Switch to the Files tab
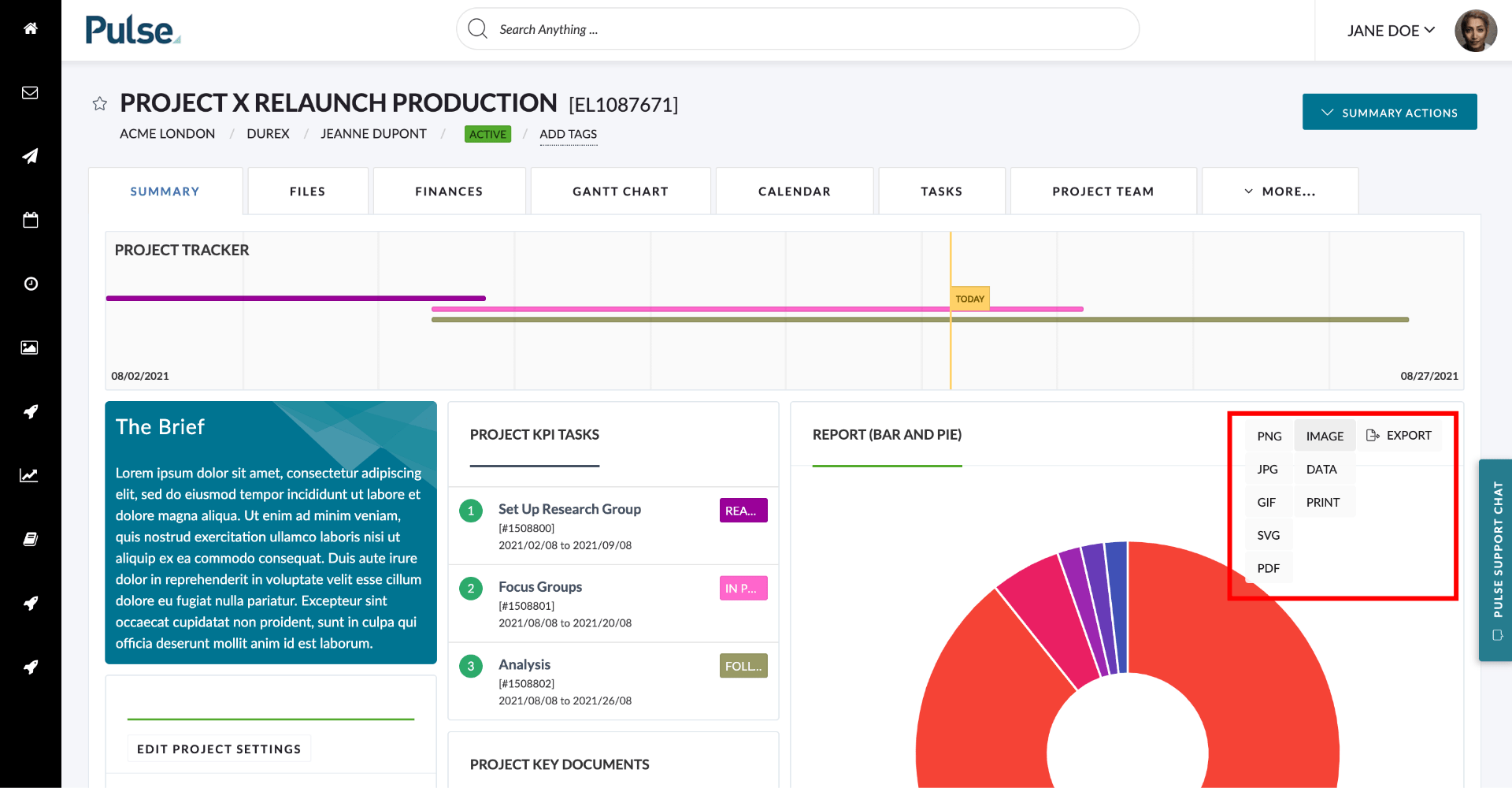The height and width of the screenshot is (788, 1512). (308, 191)
